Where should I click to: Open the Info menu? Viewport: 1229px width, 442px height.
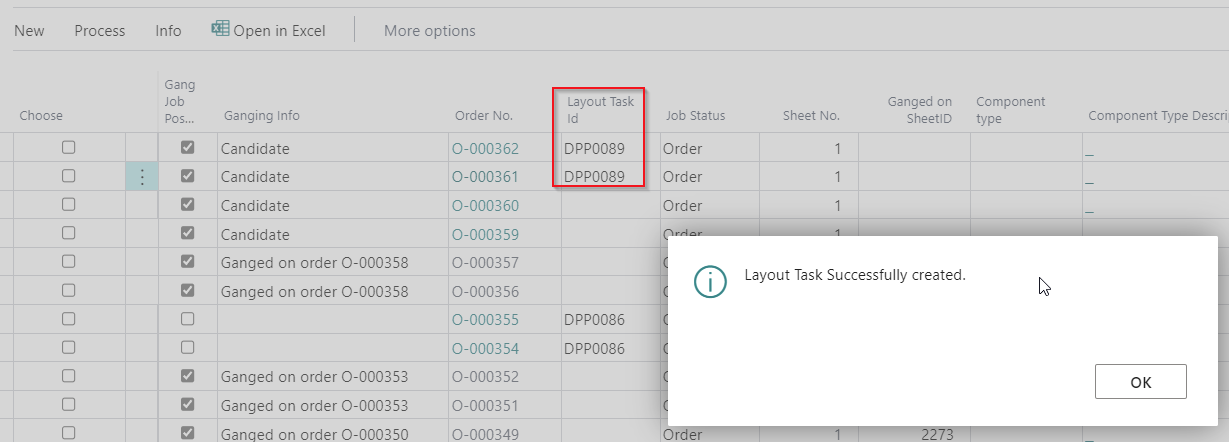168,31
